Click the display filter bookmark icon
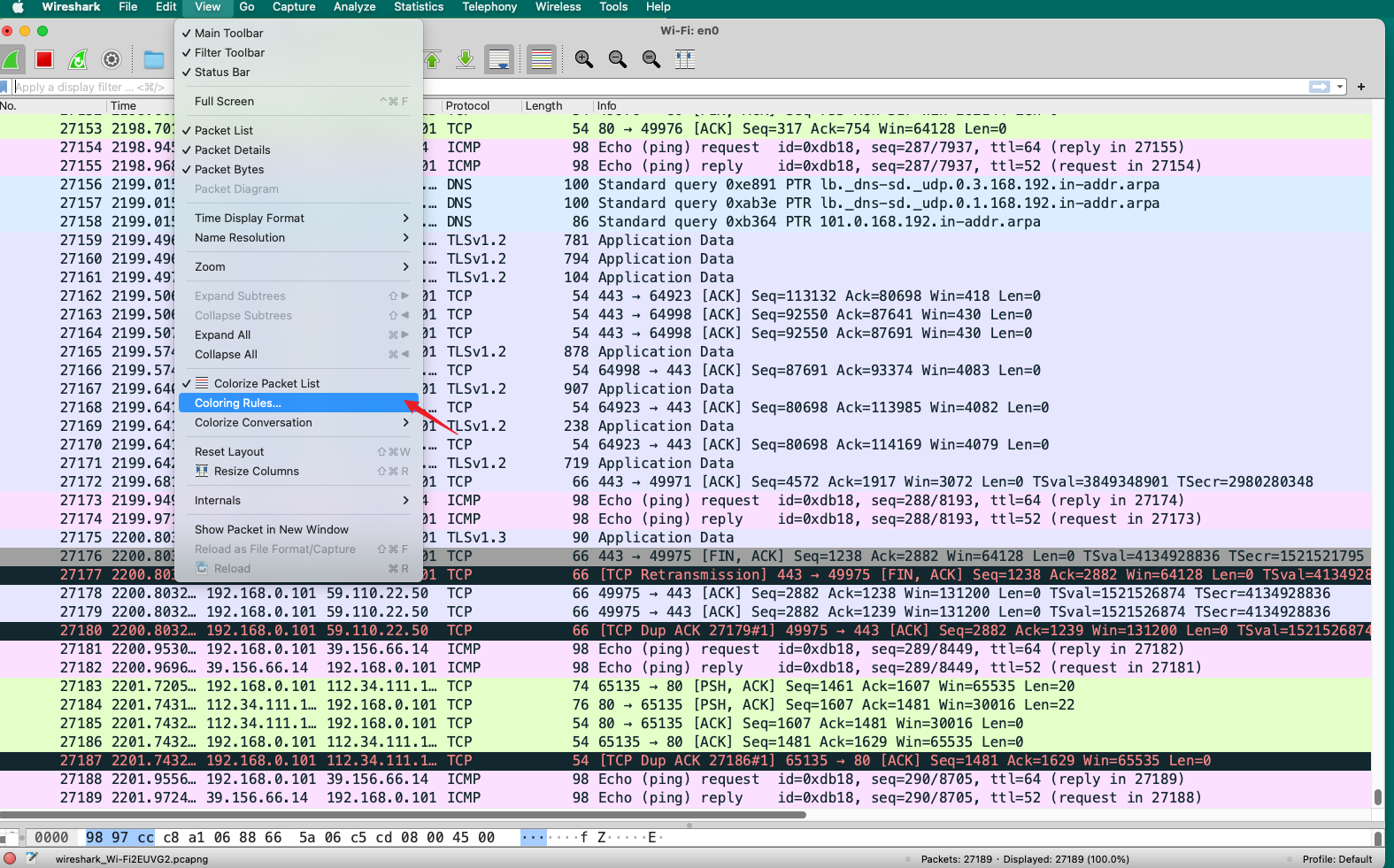Image resolution: width=1394 pixels, height=868 pixels. 4,87
